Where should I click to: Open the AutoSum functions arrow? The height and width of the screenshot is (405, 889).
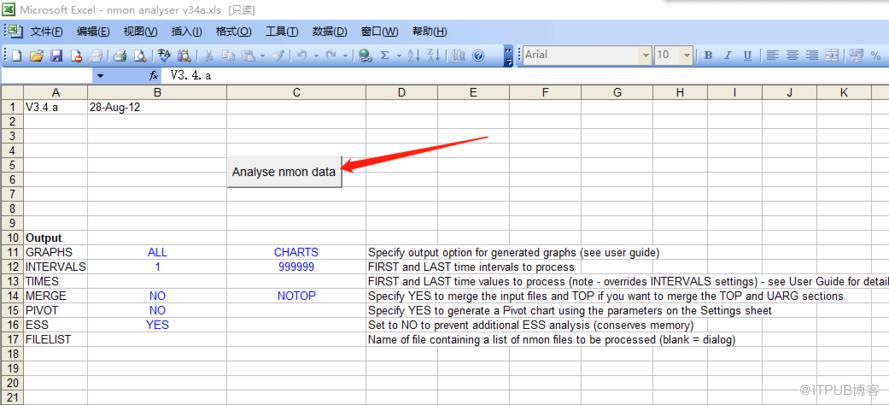399,56
